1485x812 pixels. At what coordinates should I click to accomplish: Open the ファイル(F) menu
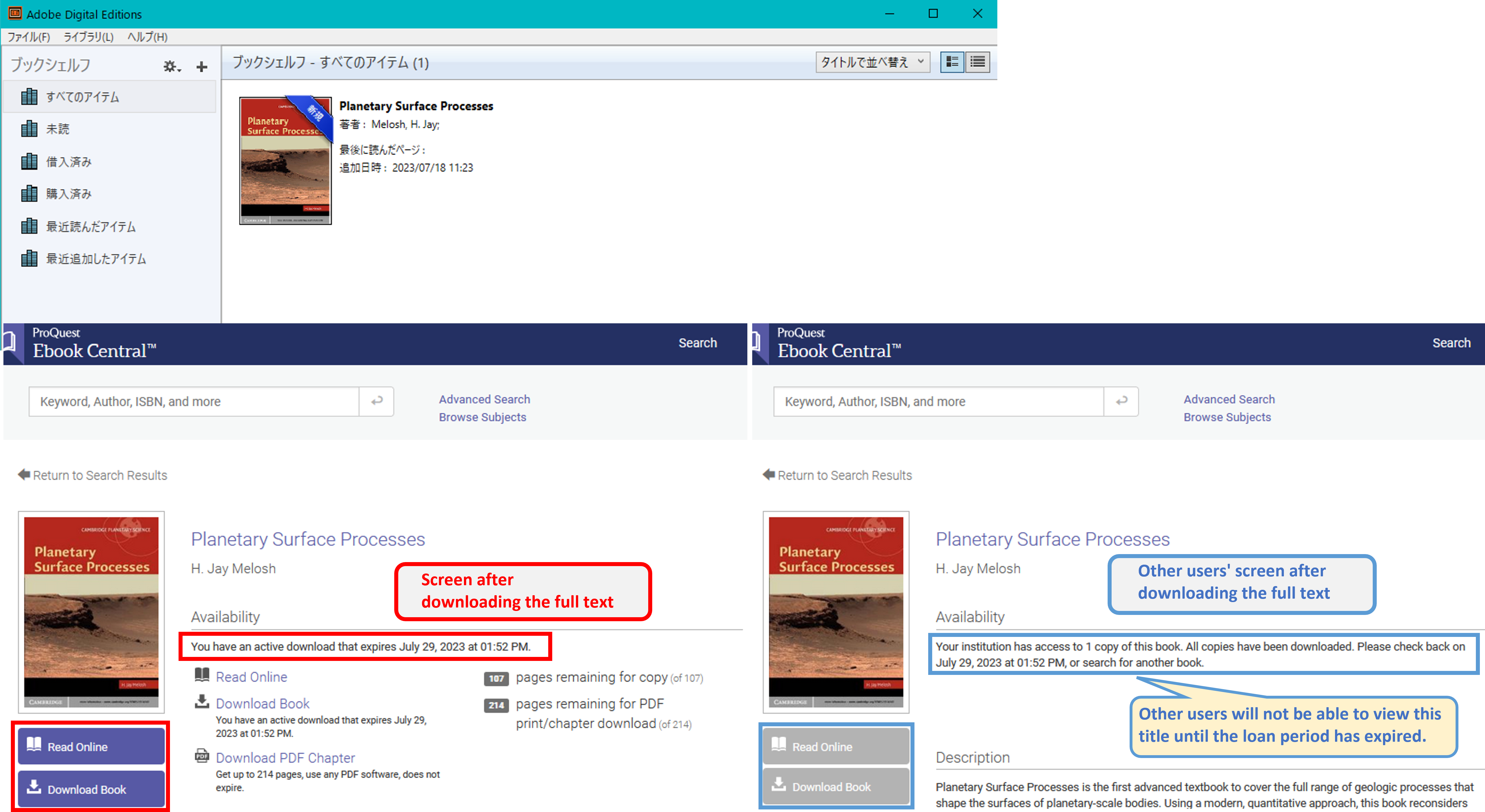coord(28,37)
